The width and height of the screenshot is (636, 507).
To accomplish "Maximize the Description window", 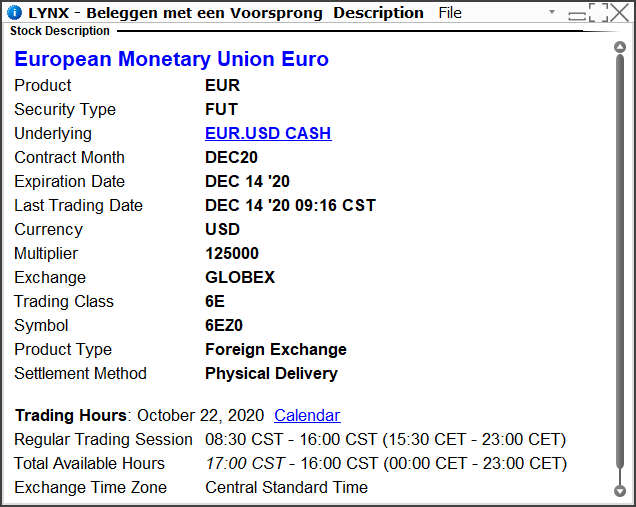I will (599, 13).
